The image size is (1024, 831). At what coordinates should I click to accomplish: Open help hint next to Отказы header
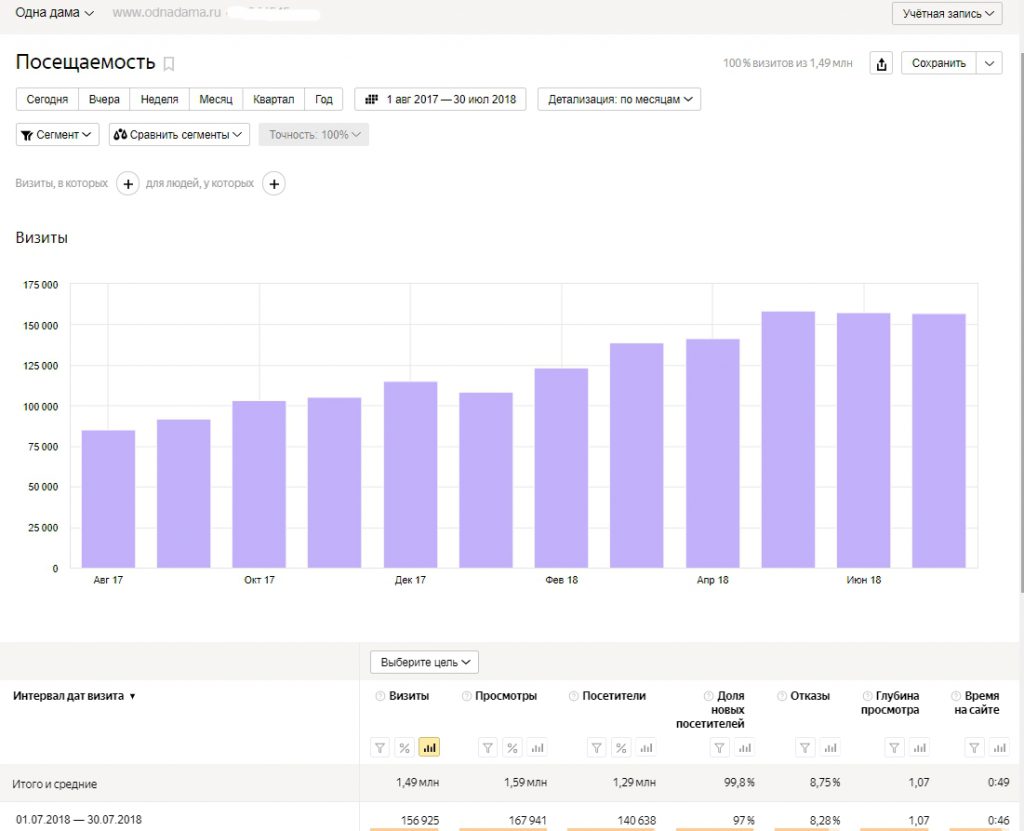pos(782,696)
